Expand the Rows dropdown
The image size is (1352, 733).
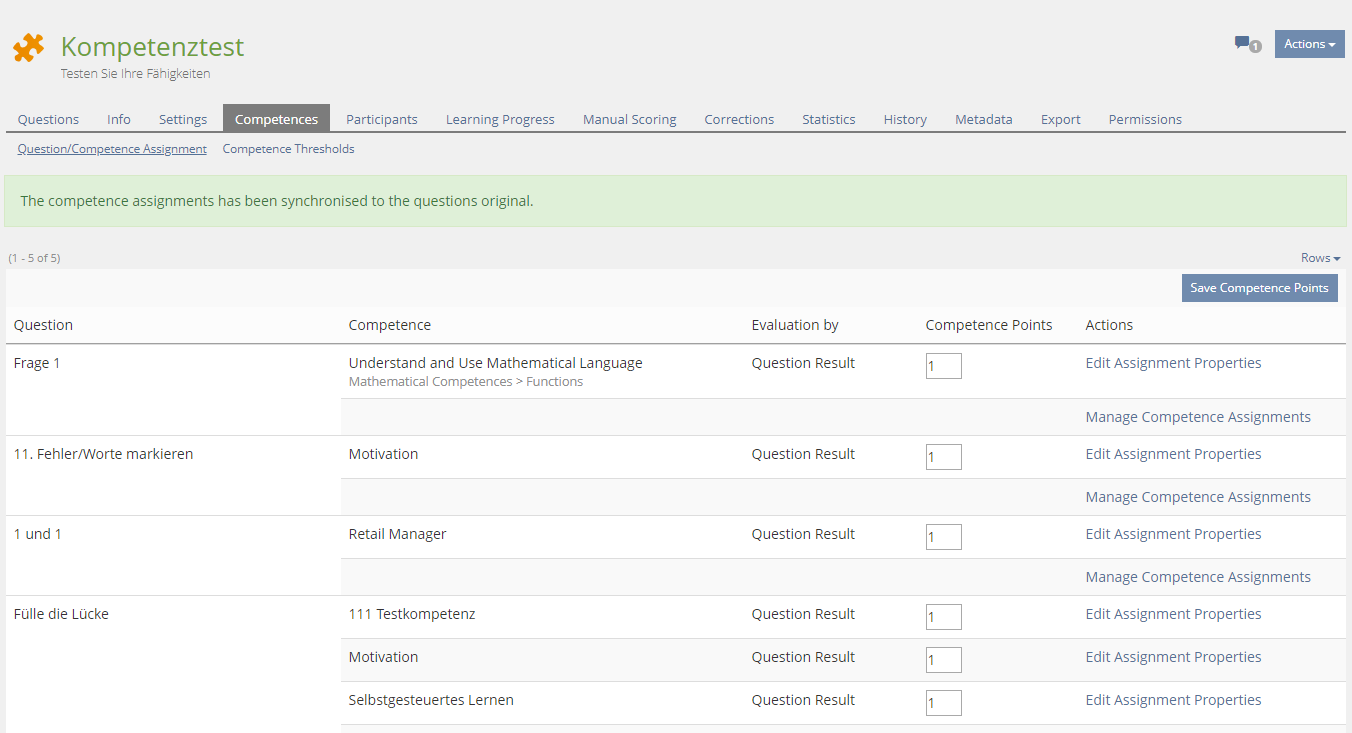point(1320,258)
